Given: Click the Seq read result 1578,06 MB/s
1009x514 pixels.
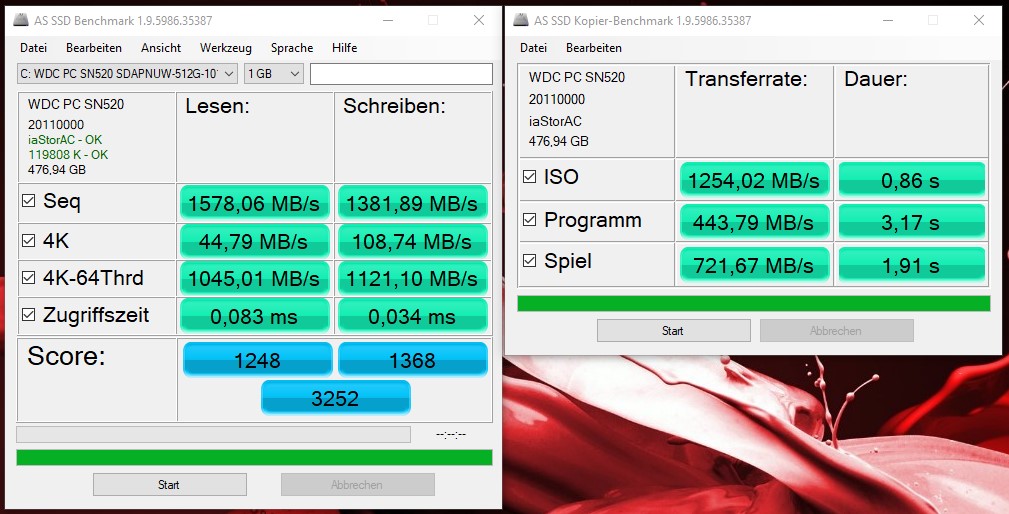Looking at the screenshot, I should tap(254, 203).
